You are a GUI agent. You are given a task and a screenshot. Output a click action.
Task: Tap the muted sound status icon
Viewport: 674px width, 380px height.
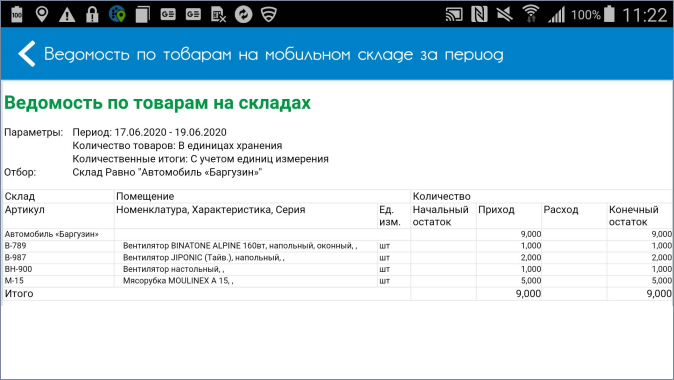[505, 15]
